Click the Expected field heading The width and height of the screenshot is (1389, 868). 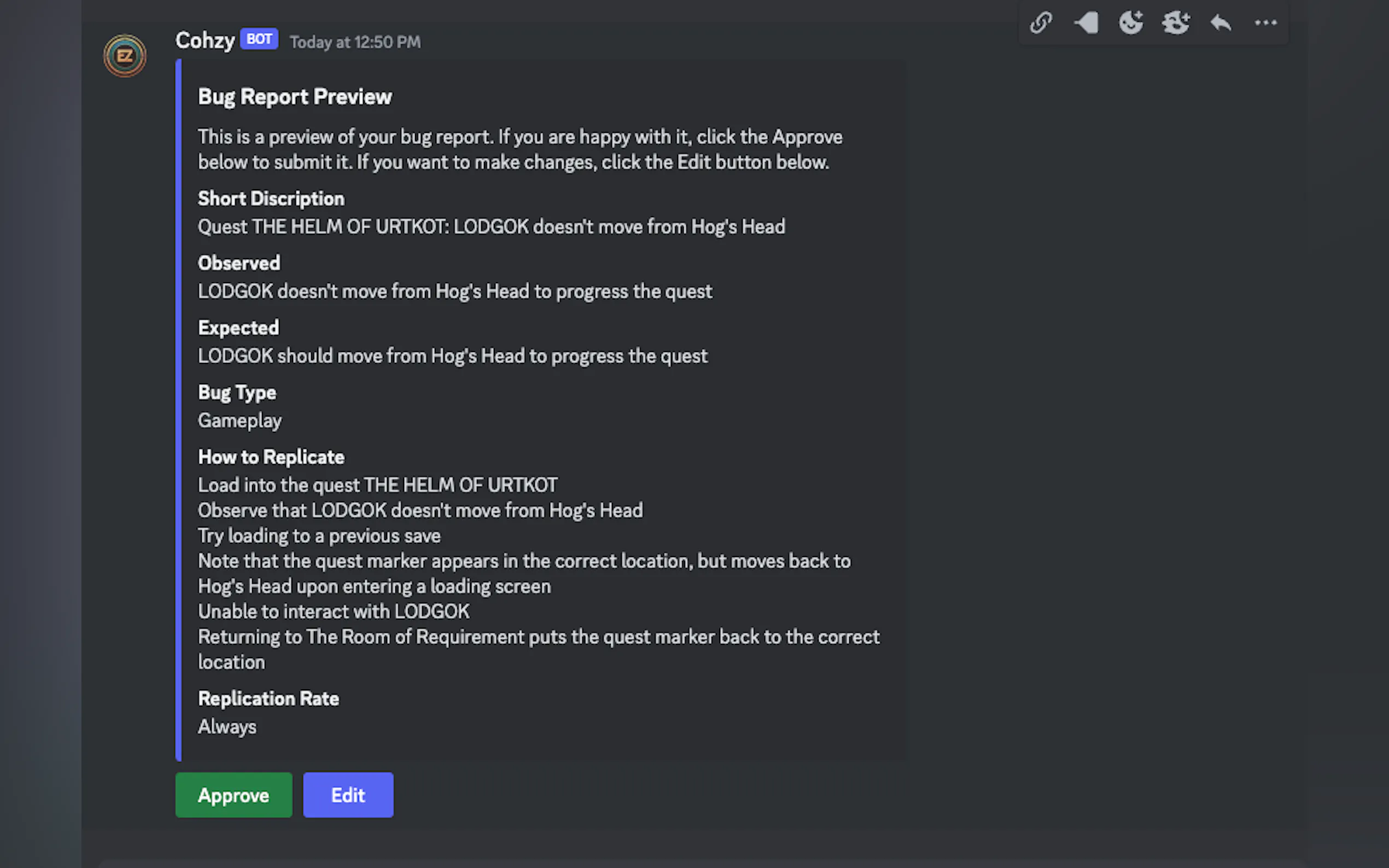point(238,328)
